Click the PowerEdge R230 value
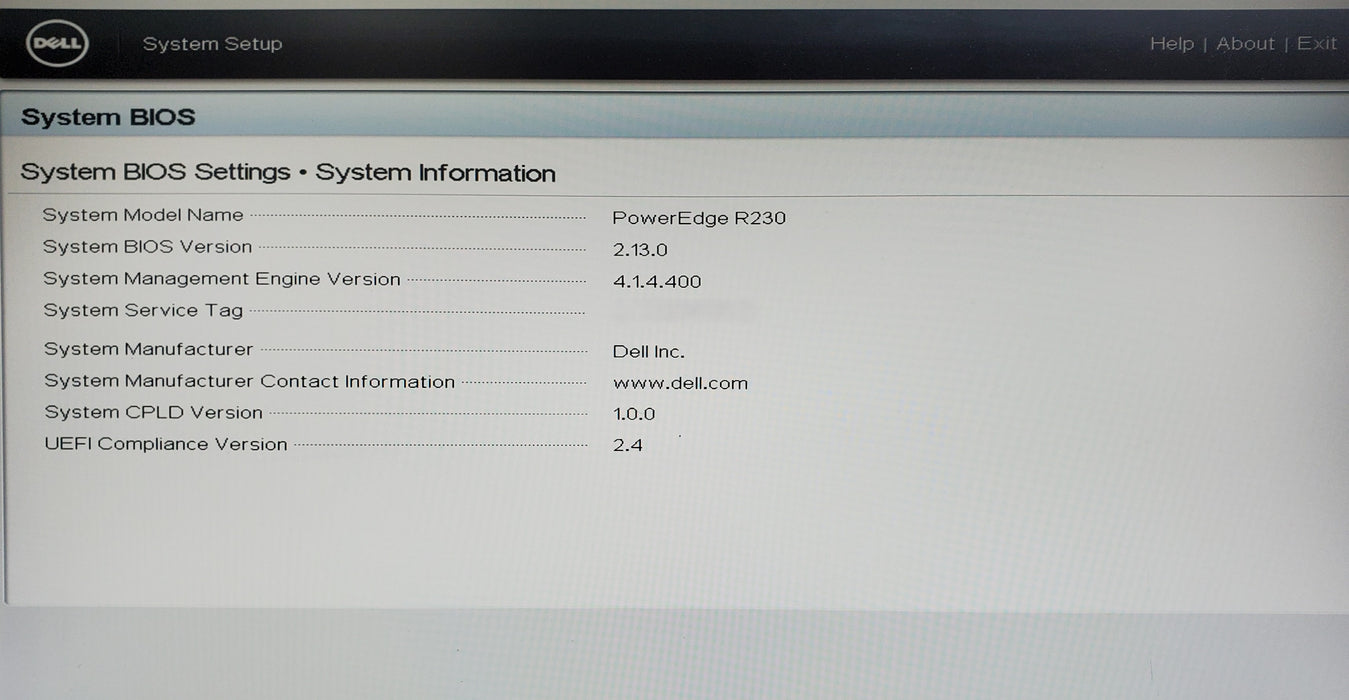 pos(699,218)
